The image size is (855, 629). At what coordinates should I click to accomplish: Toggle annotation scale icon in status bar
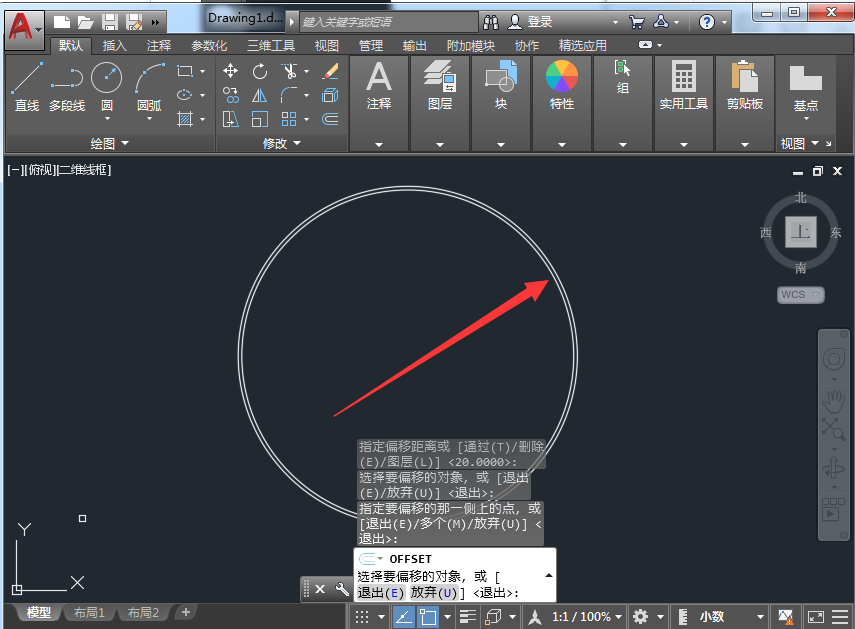click(x=535, y=617)
